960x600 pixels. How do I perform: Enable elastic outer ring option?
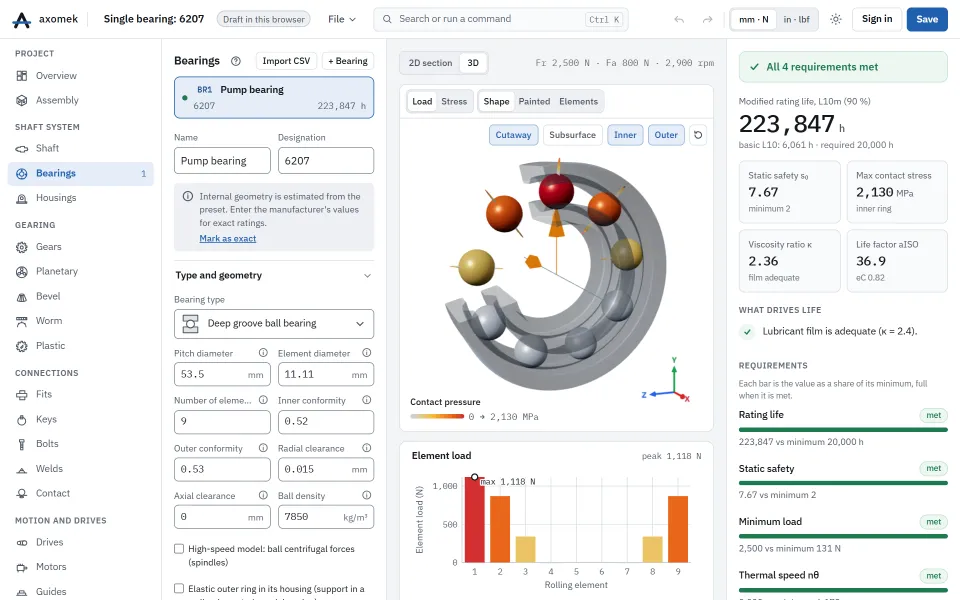coord(179,588)
